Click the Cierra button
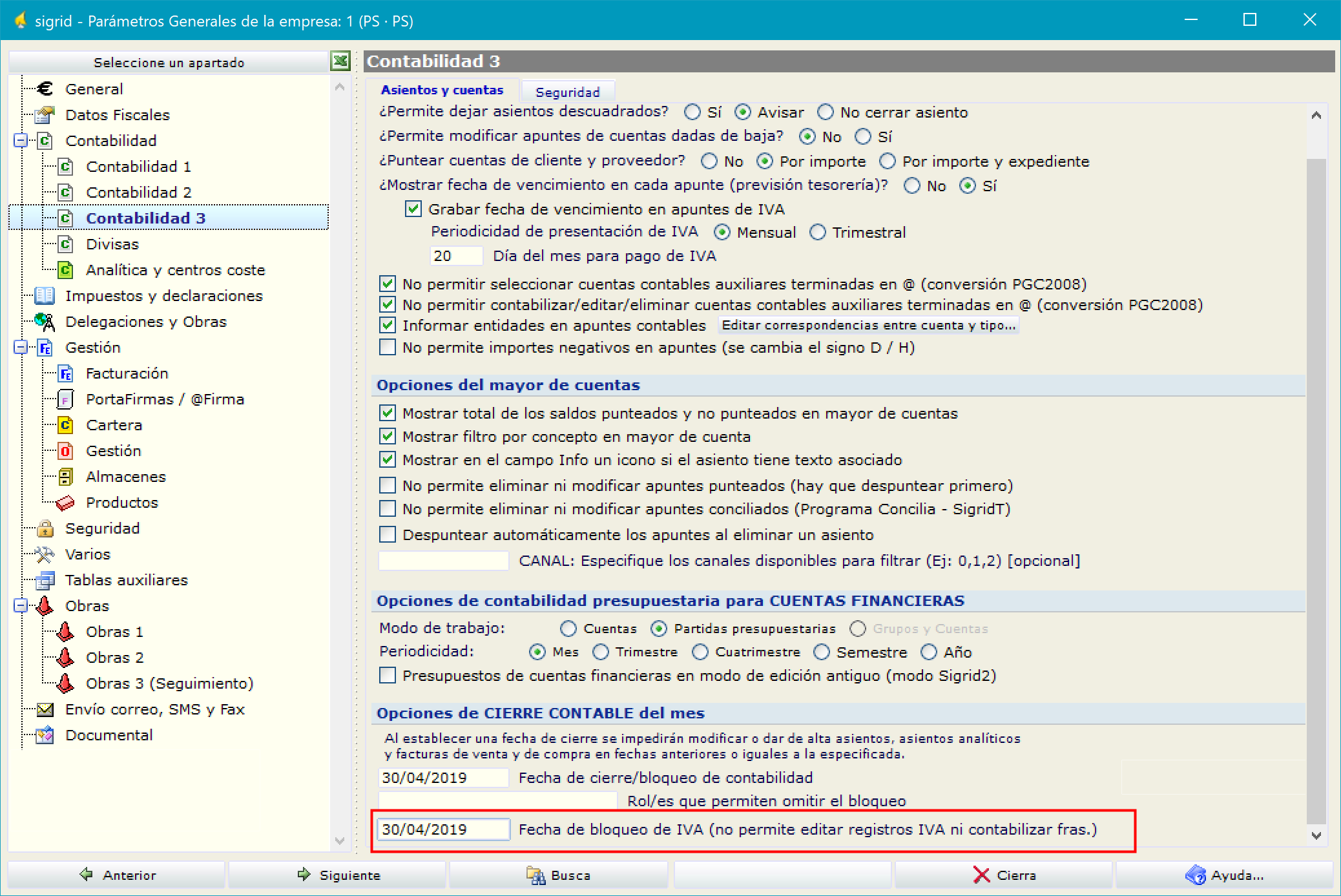This screenshot has width=1341, height=896. 1003,875
